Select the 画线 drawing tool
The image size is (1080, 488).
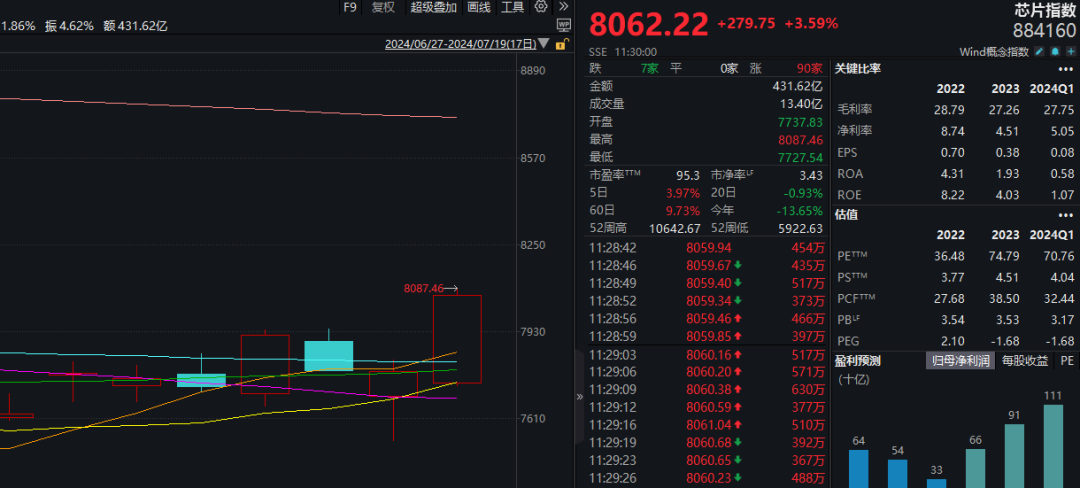(479, 7)
